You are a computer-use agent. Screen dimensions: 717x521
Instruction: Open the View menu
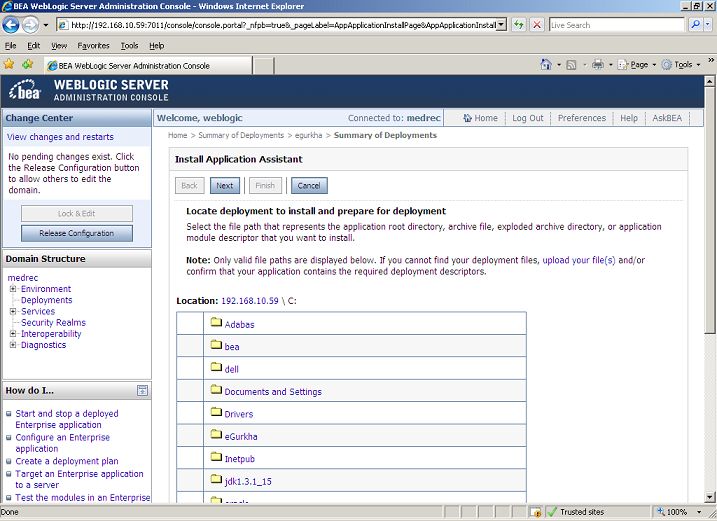point(59,46)
